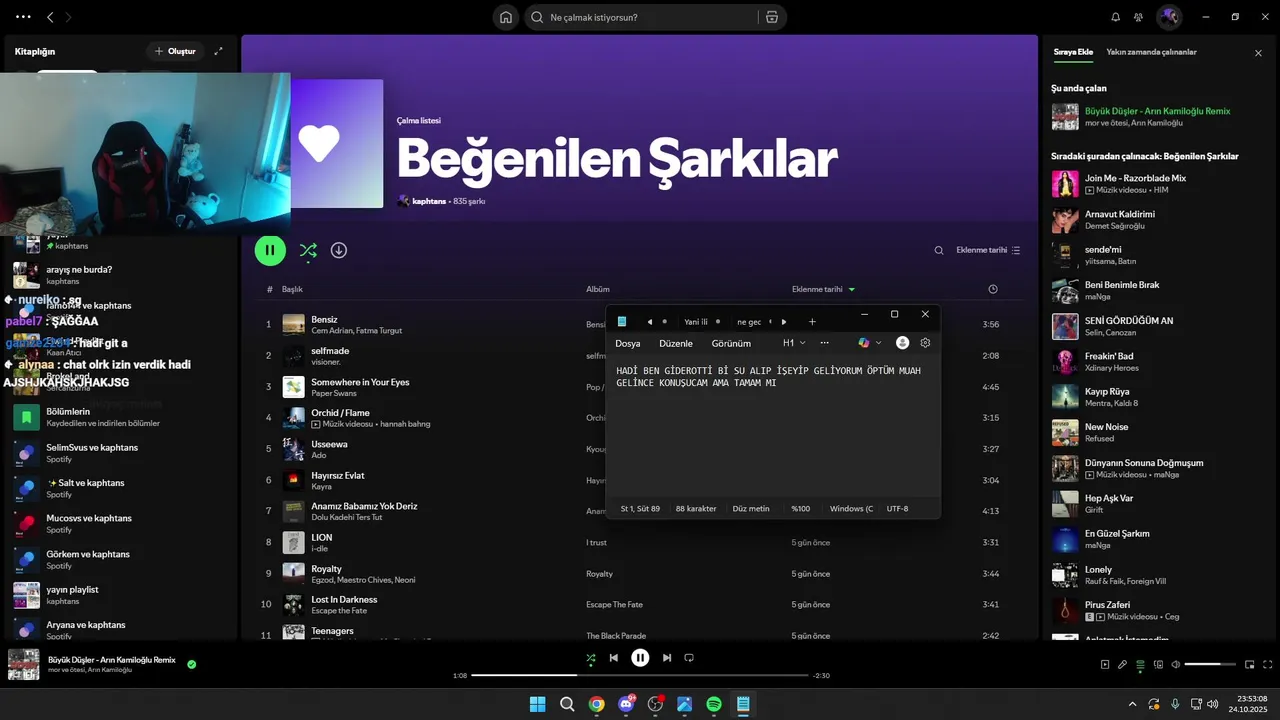Expand the library panel with the arrows icon

(218, 51)
